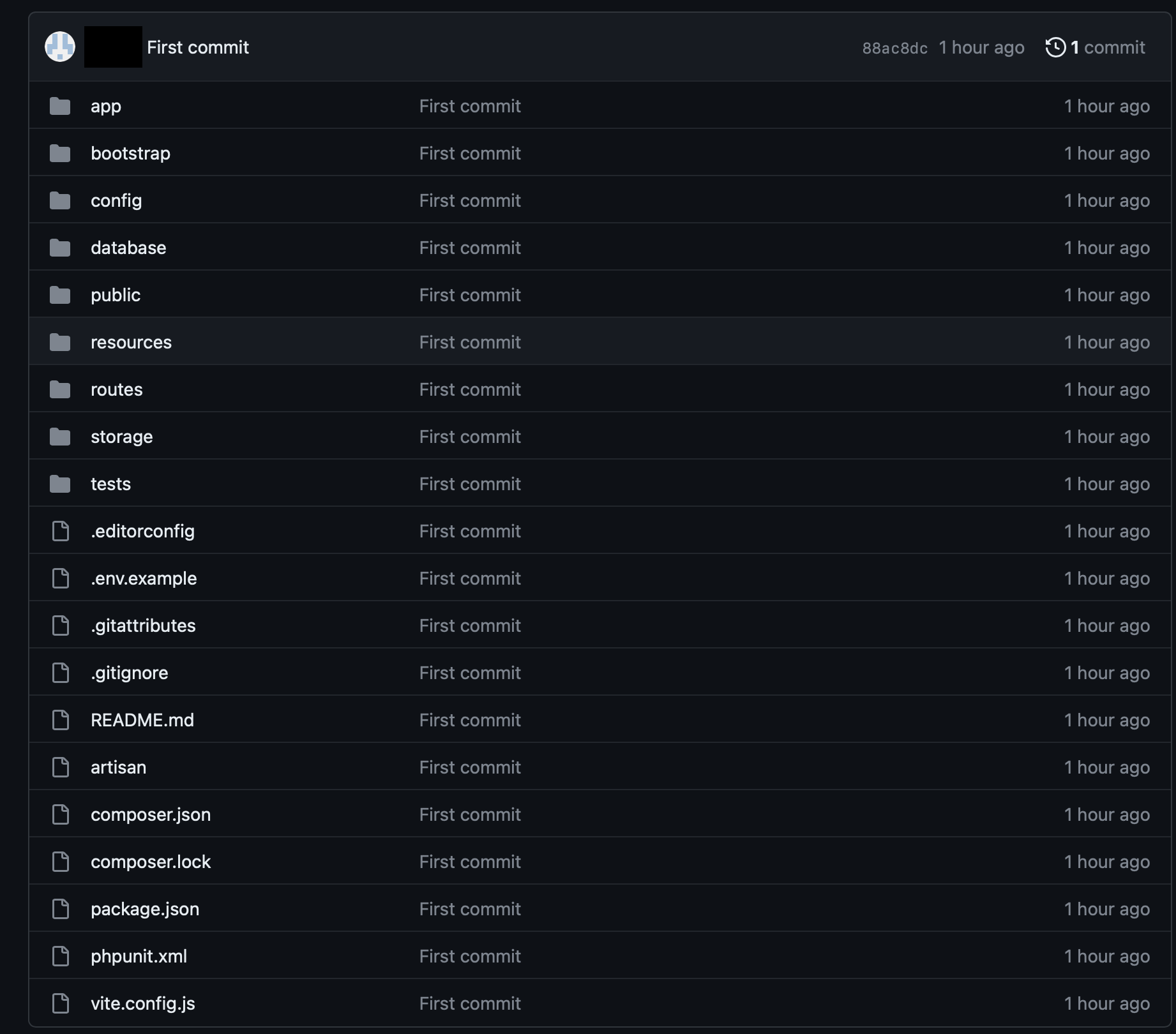Screen dimensions: 1176x1034
Task: Click the committer avatar icon
Action: [x=59, y=47]
